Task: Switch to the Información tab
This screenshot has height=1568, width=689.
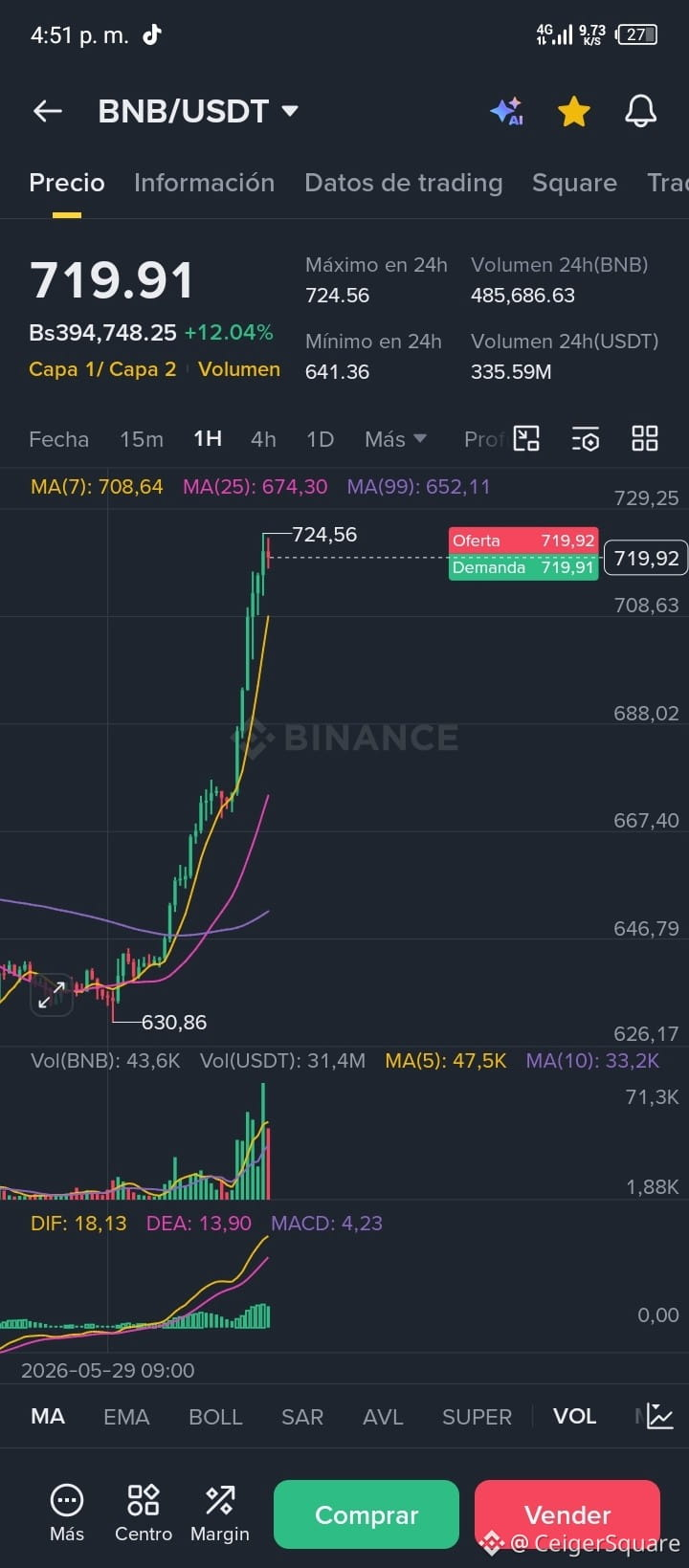Action: (x=204, y=183)
